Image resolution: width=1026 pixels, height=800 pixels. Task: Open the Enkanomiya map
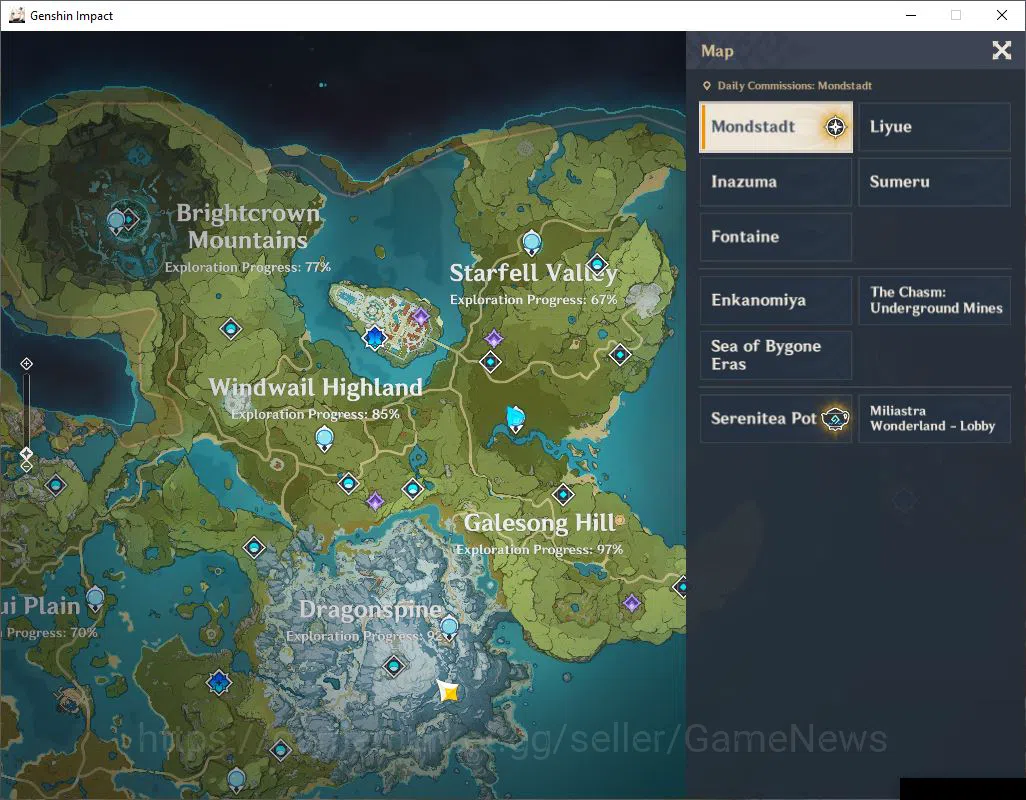point(776,300)
